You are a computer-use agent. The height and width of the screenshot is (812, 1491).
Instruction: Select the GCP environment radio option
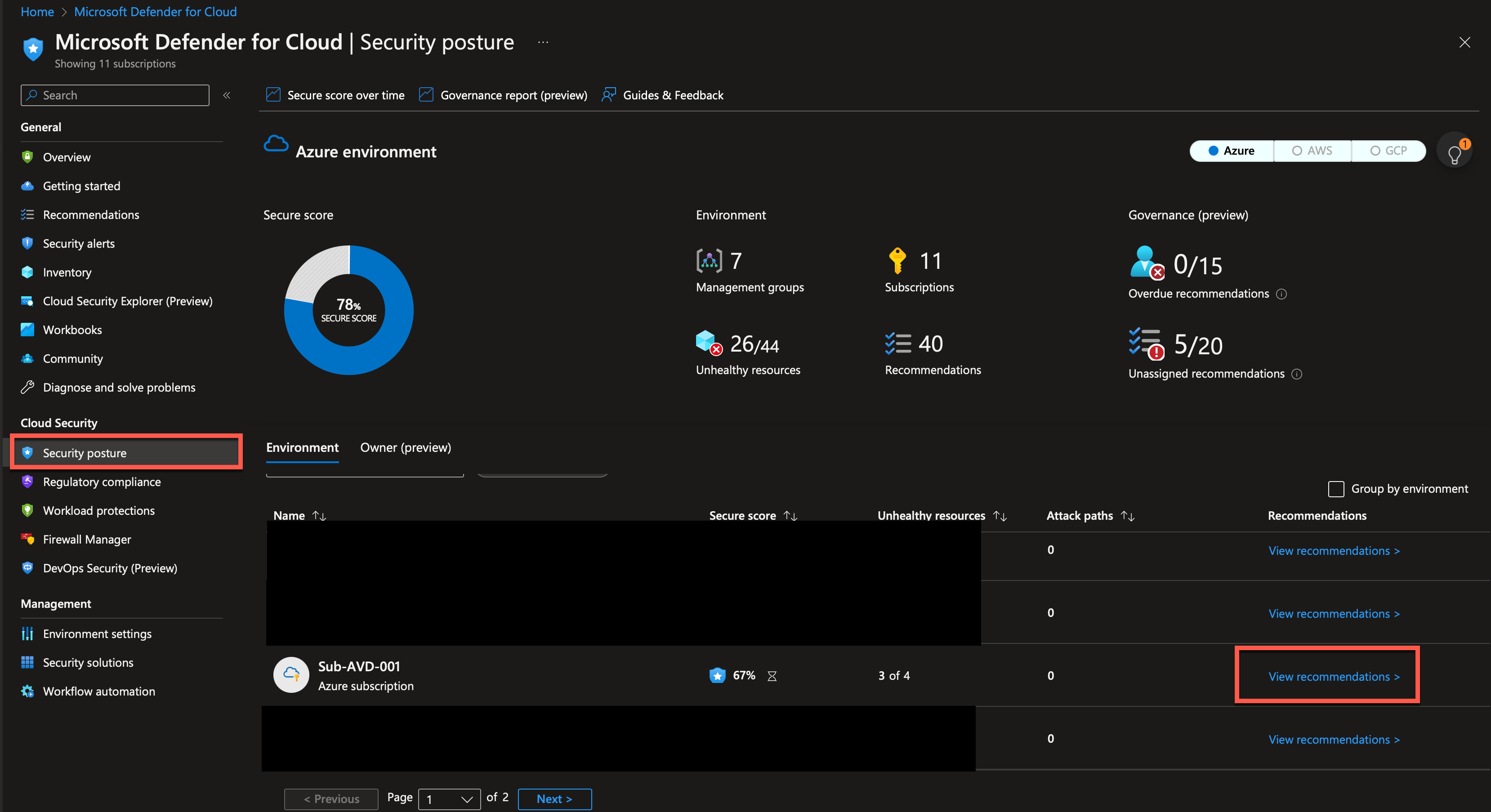point(1388,151)
